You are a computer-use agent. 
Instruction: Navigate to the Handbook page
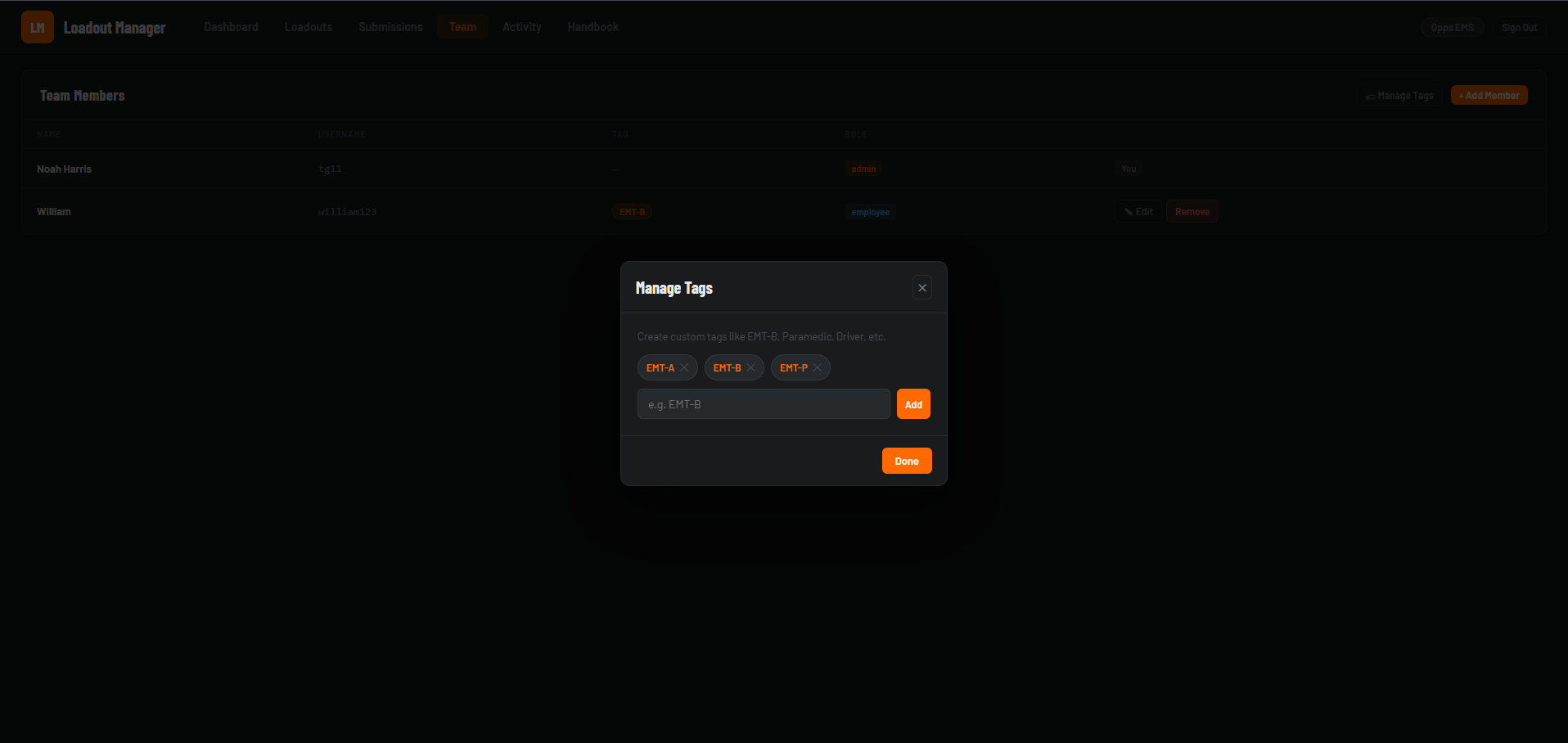coord(593,26)
